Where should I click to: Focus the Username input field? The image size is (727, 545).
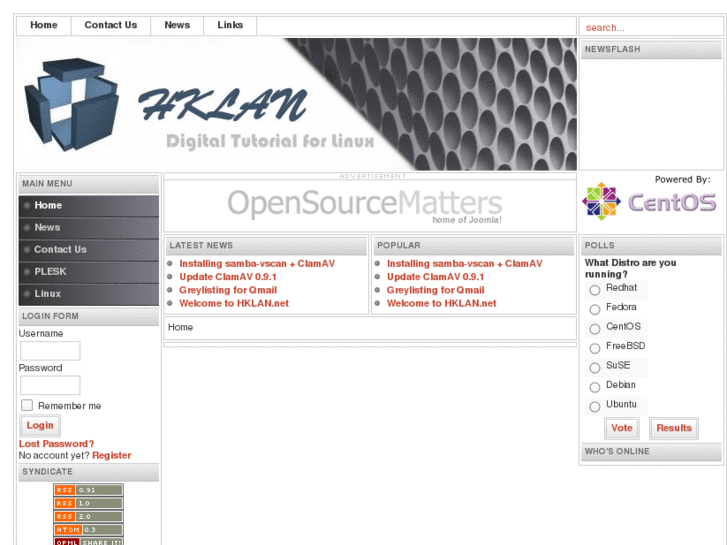[x=50, y=351]
